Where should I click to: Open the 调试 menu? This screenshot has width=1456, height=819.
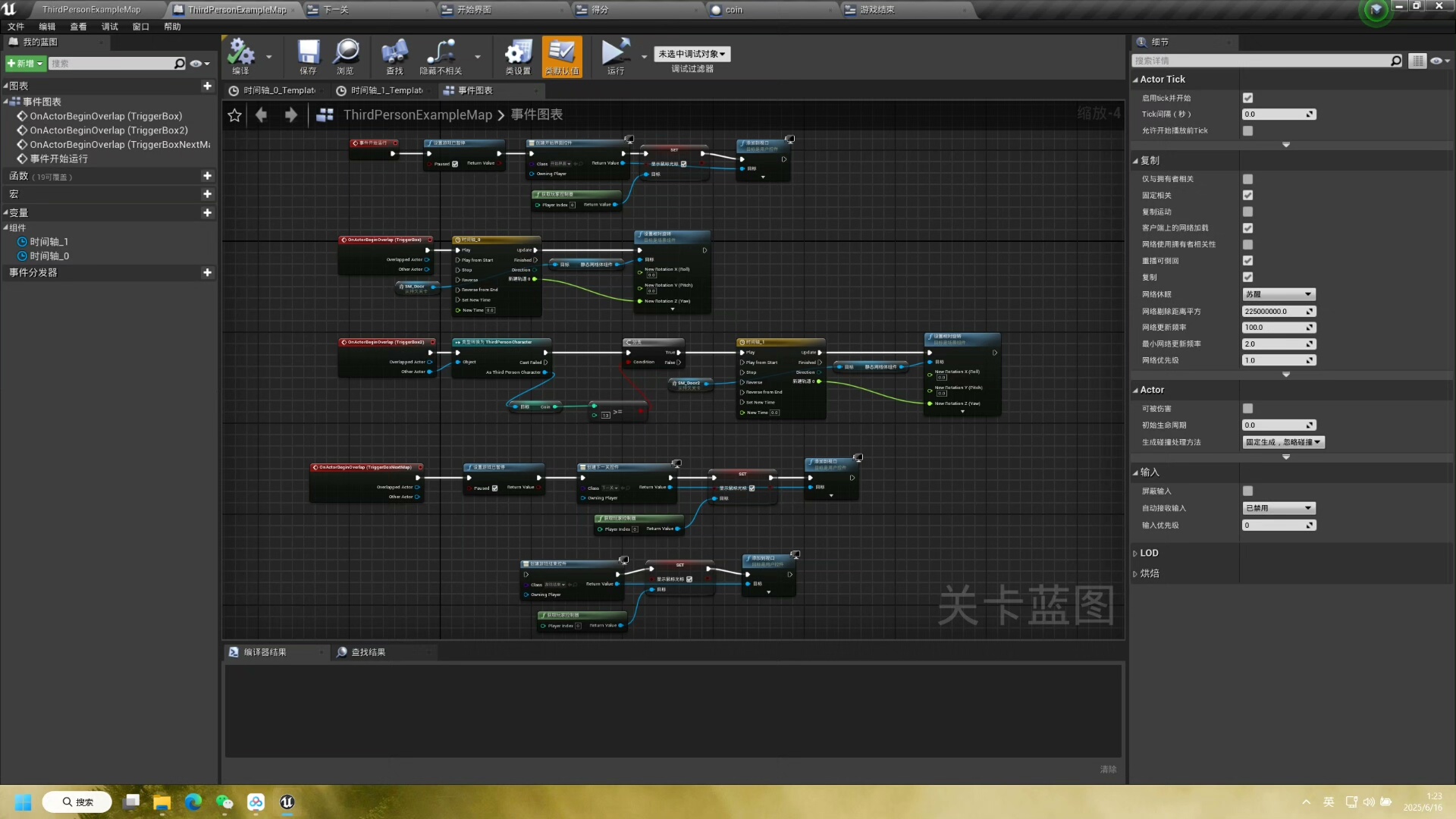(x=109, y=27)
